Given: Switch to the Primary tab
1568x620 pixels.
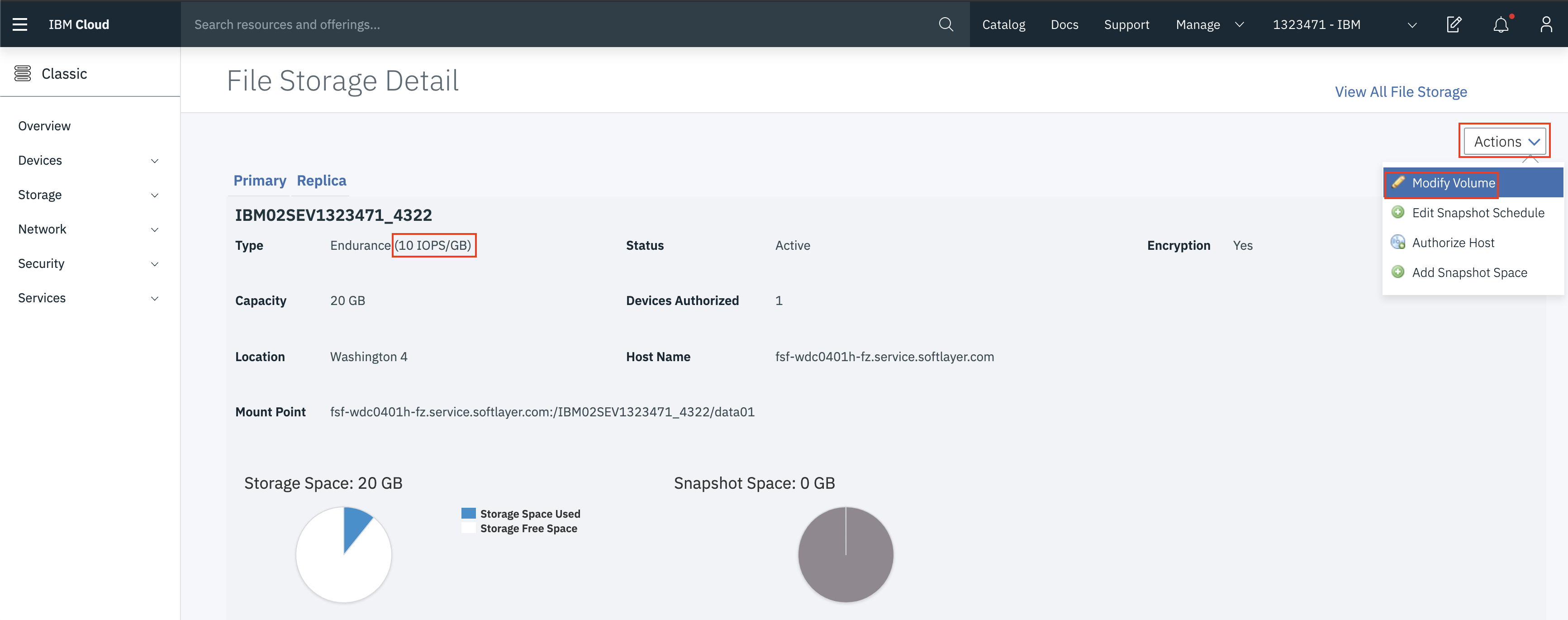Looking at the screenshot, I should 259,181.
